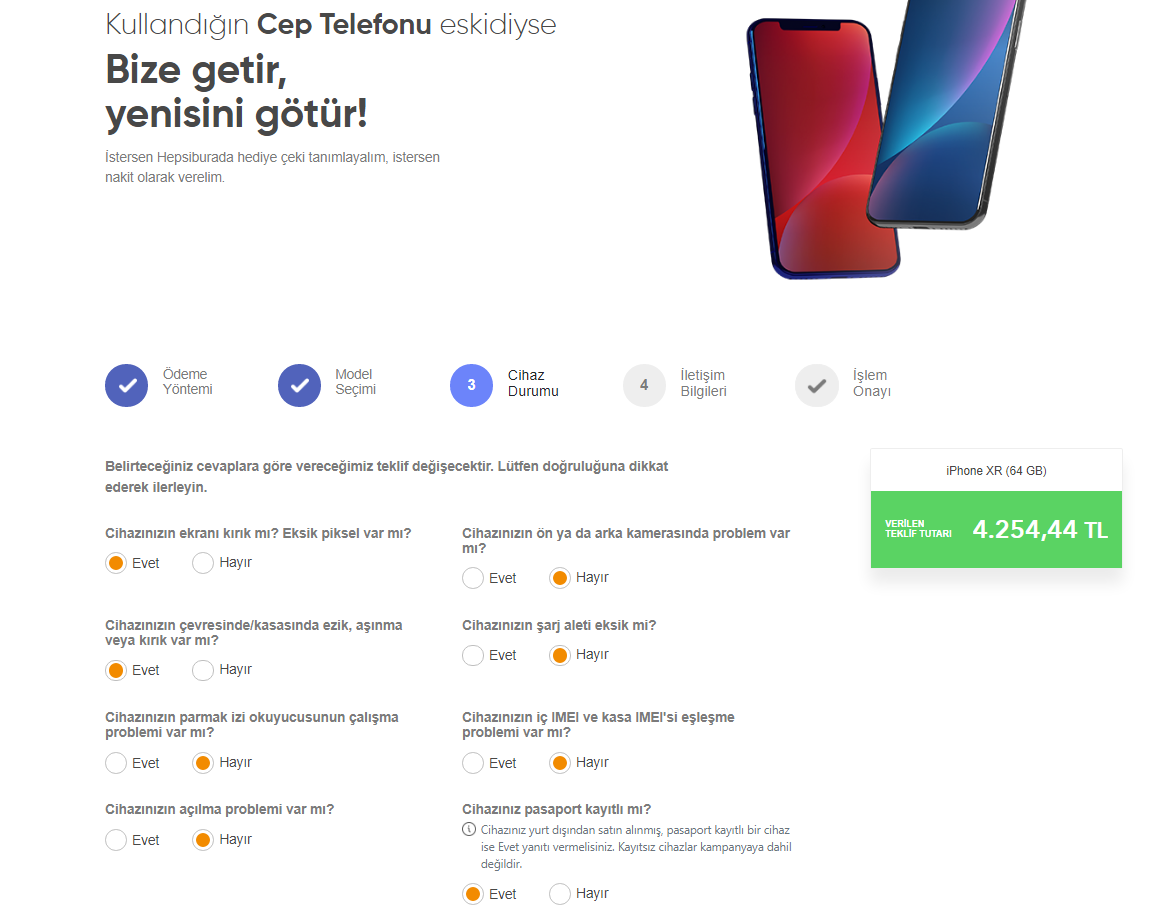Click the Ödeme Yöntemi step checkmark icon
1168x913 pixels.
click(127, 385)
